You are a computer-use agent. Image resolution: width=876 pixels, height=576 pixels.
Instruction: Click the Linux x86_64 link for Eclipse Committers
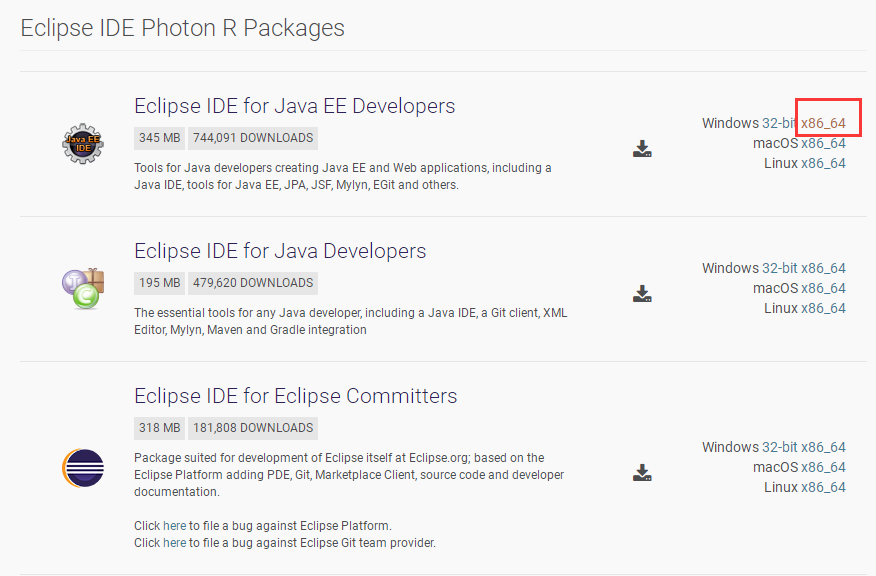click(824, 486)
